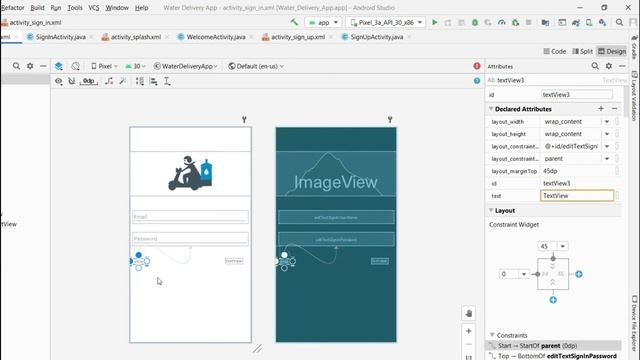The image size is (640, 360).
Task: Open the left margin 0 dropdown
Action: point(524,274)
